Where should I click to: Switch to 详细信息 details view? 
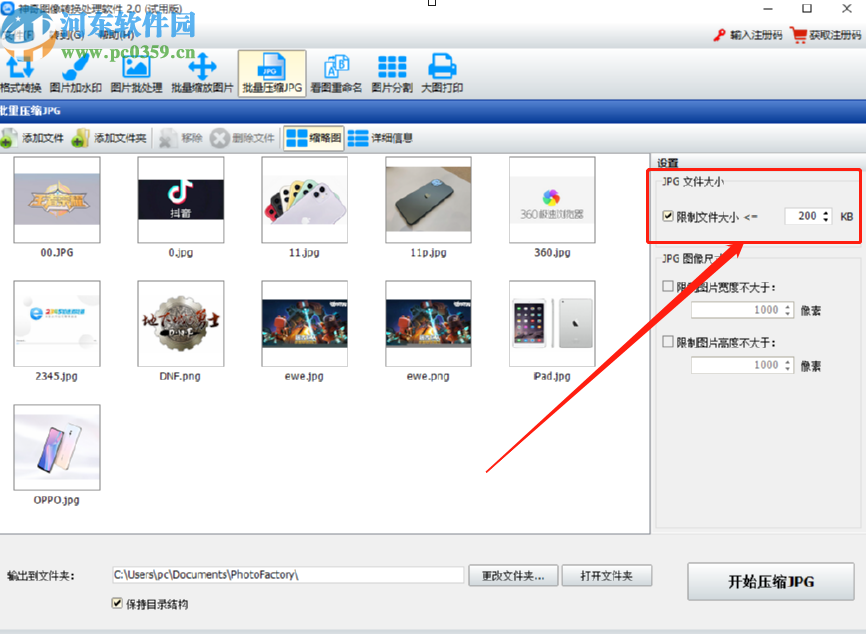click(x=380, y=138)
